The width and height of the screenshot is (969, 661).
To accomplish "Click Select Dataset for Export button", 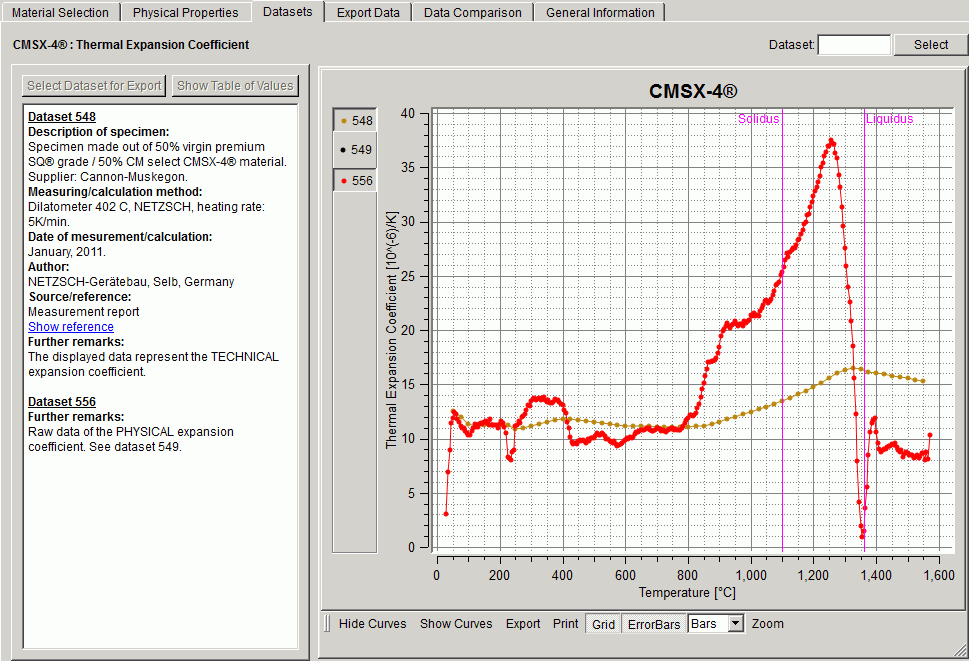I will tap(94, 86).
